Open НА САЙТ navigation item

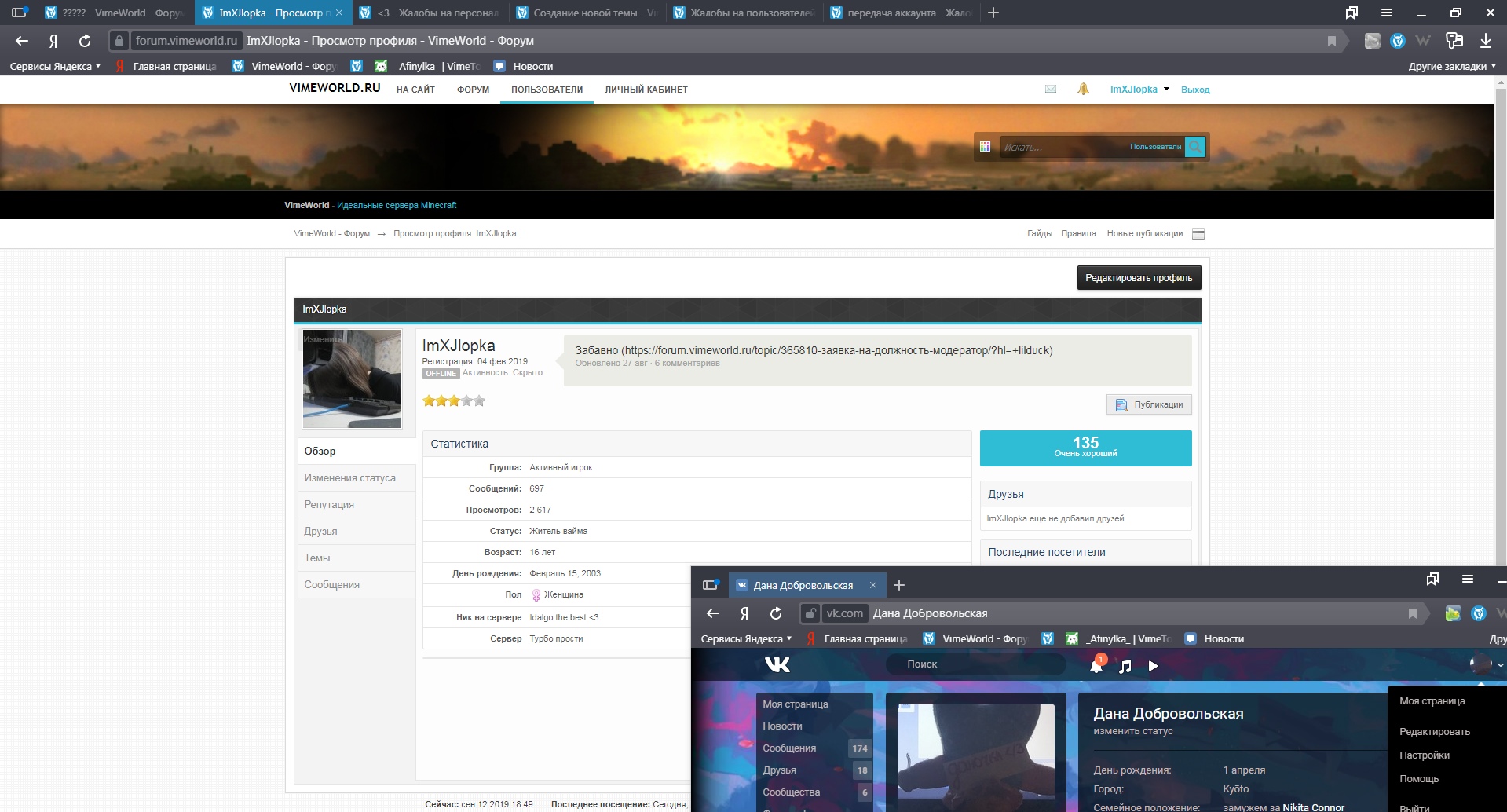click(415, 90)
